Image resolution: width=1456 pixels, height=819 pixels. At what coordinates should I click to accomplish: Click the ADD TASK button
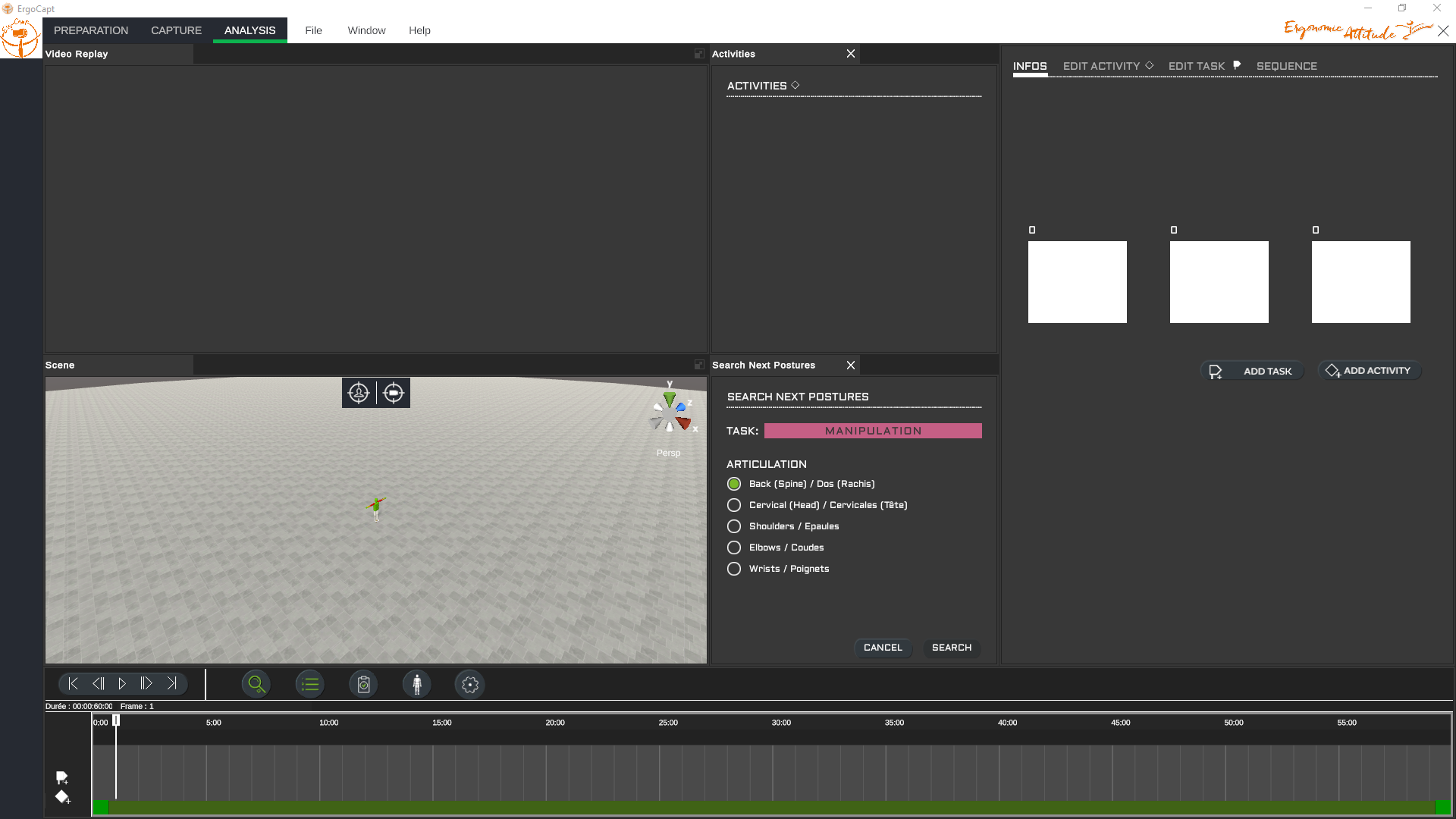1252,371
